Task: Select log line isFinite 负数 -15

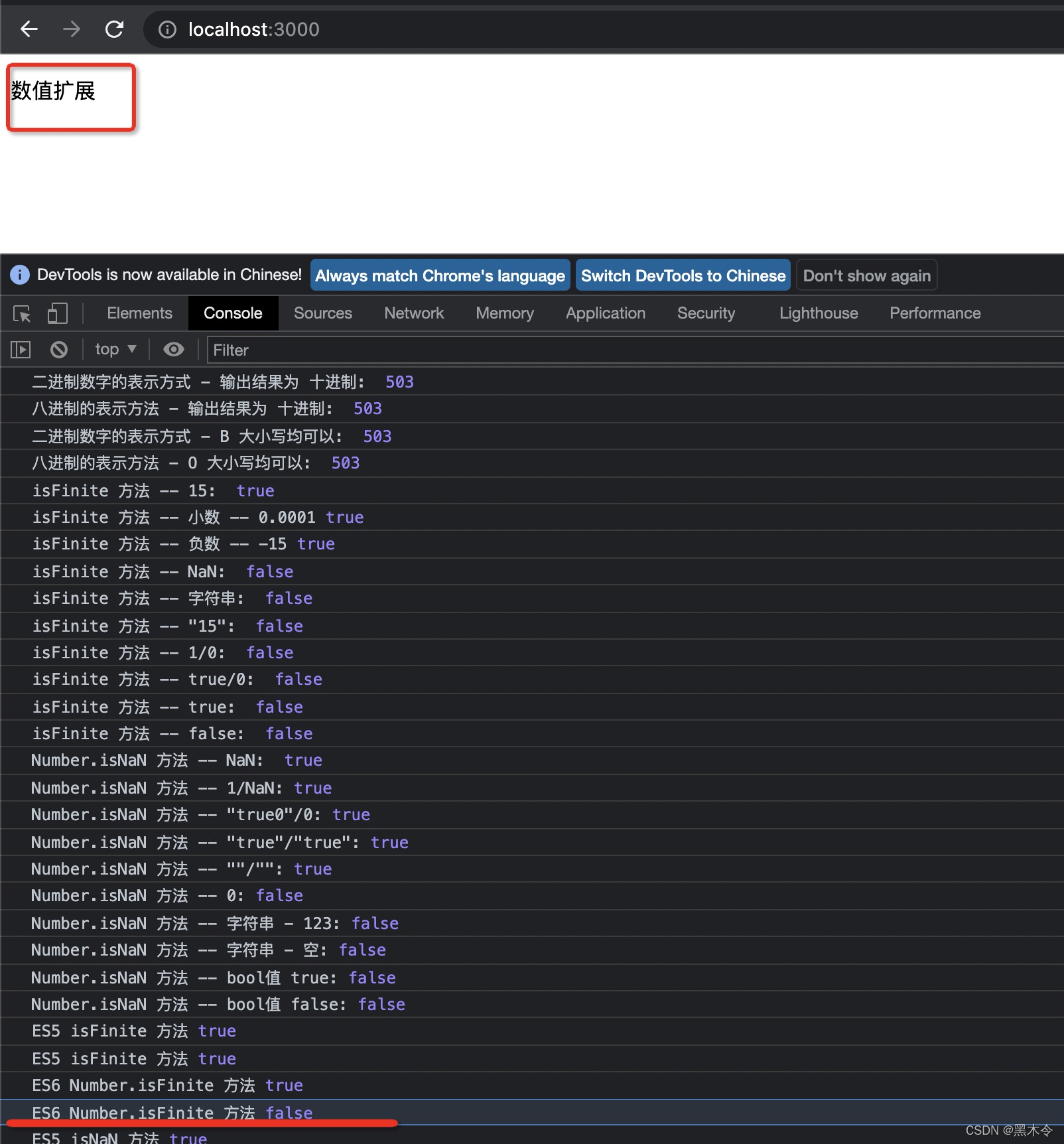Action: [532, 544]
